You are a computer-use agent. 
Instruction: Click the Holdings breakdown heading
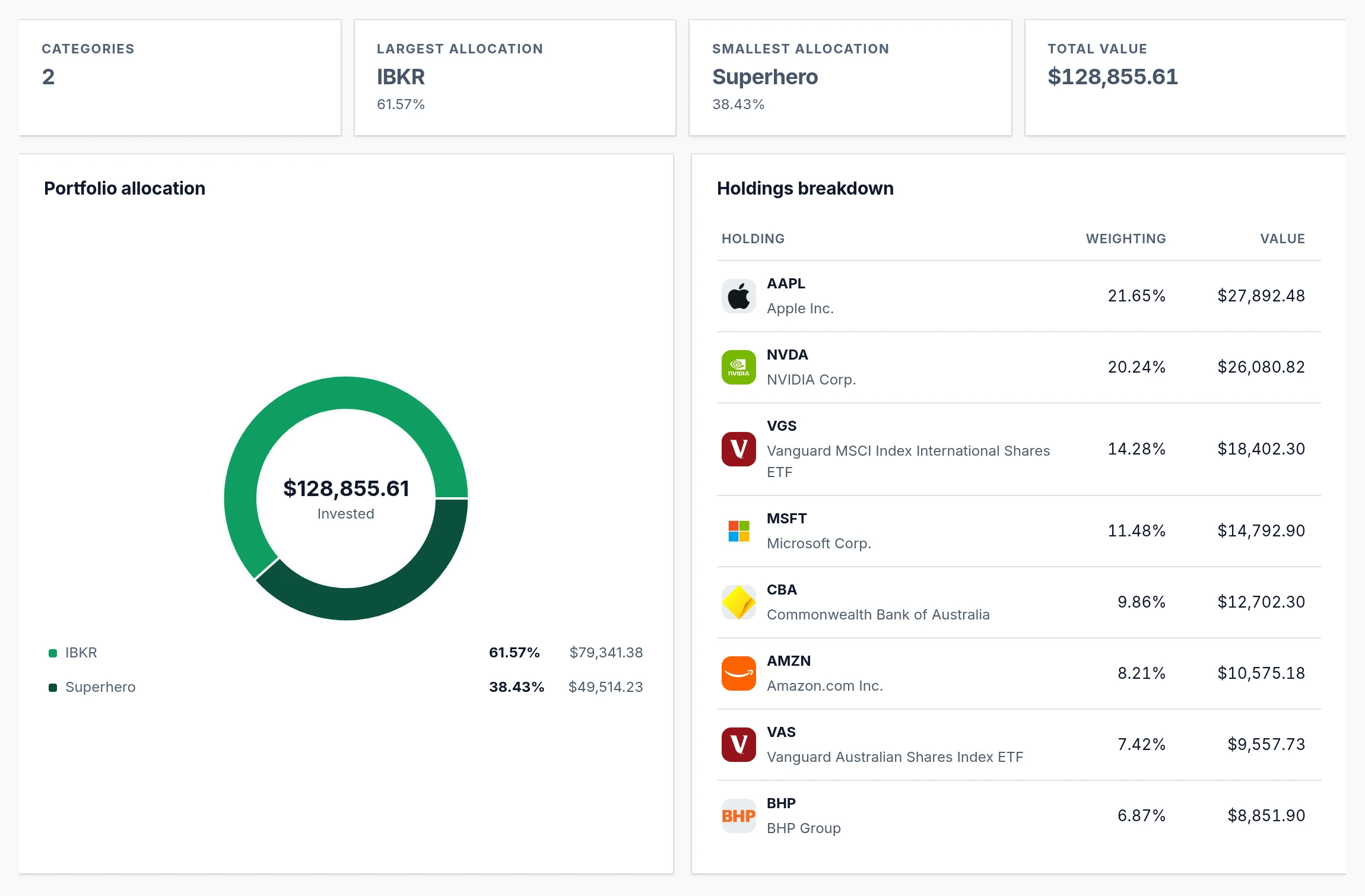(805, 189)
